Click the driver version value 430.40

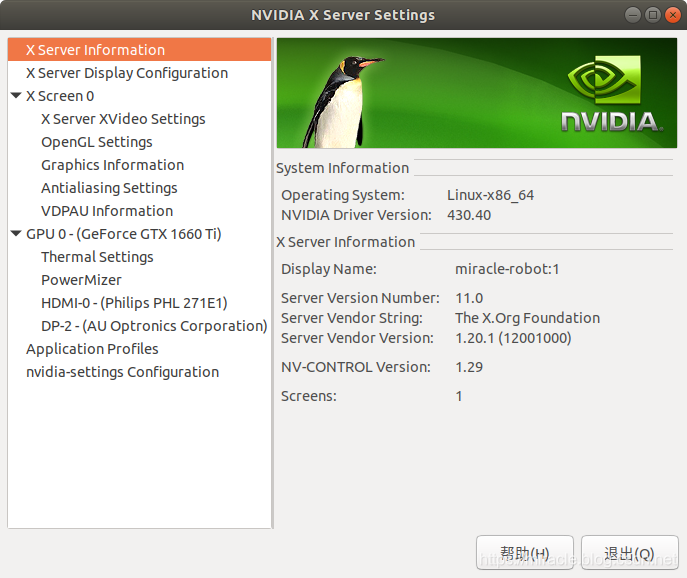(469, 215)
